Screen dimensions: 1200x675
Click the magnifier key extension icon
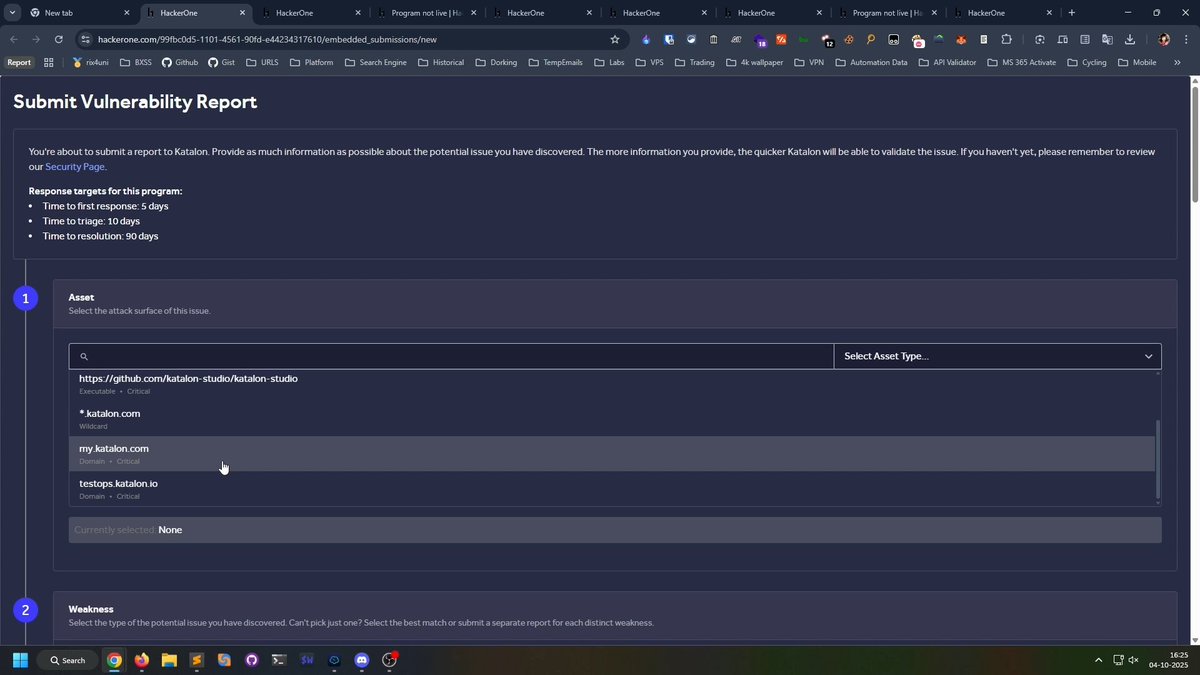pos(871,39)
